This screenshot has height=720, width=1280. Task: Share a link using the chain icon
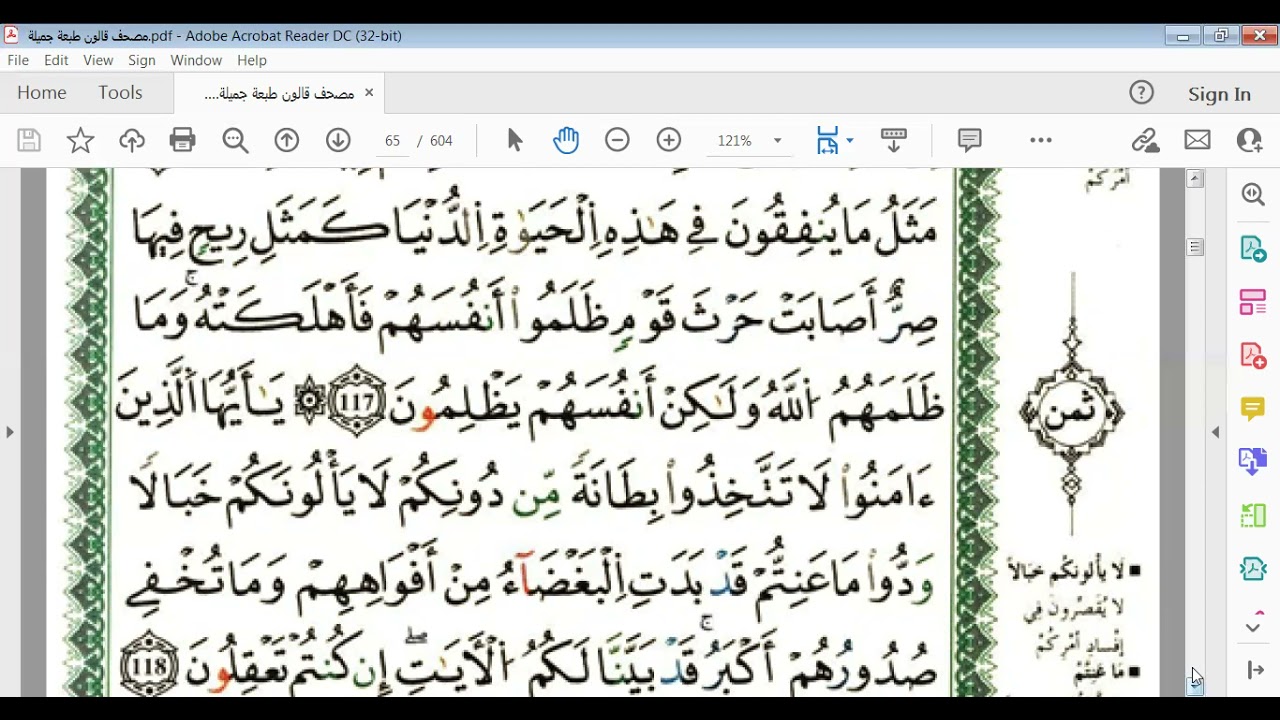1145,141
